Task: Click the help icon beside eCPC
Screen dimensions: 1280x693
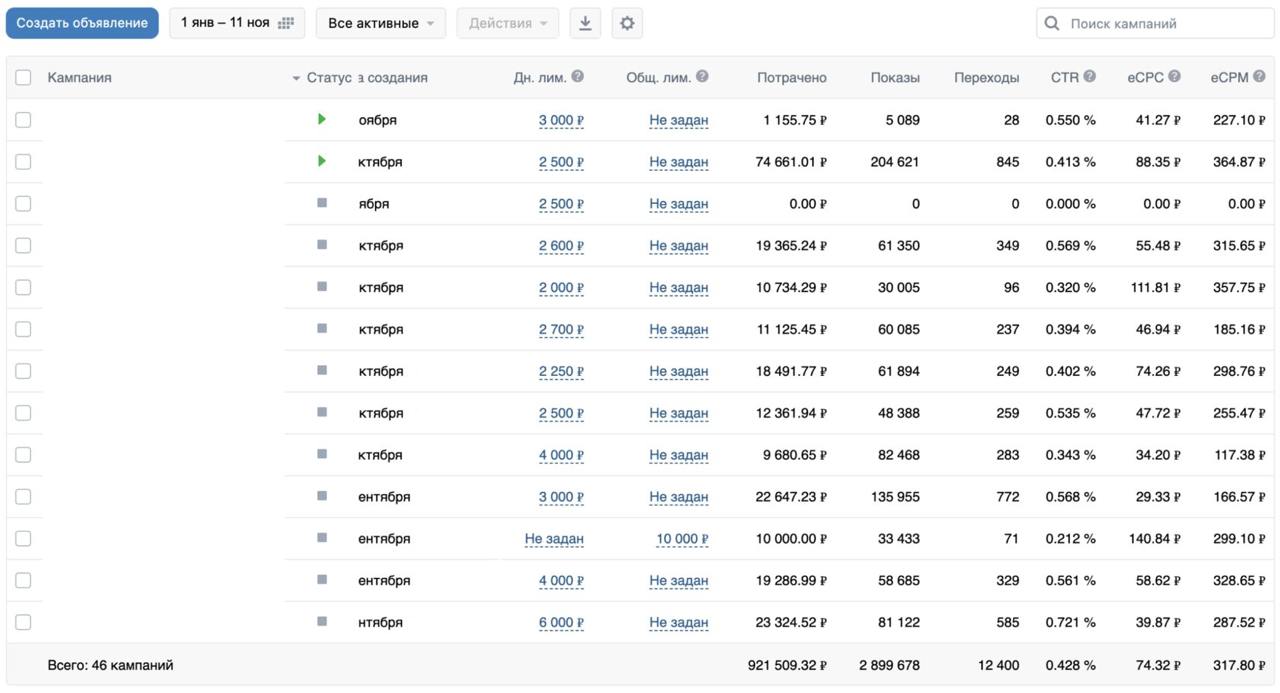Action: (x=1174, y=77)
